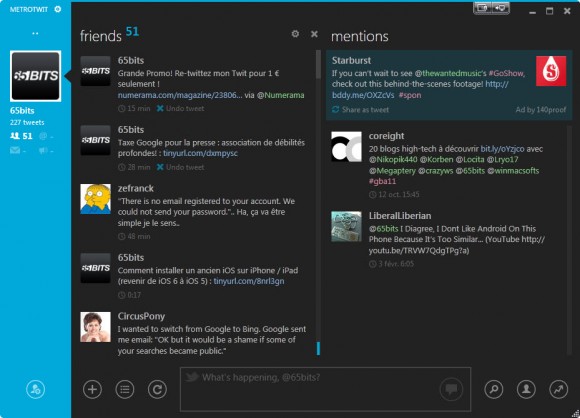
Task: Open the trends chart button
Action: click(x=559, y=389)
